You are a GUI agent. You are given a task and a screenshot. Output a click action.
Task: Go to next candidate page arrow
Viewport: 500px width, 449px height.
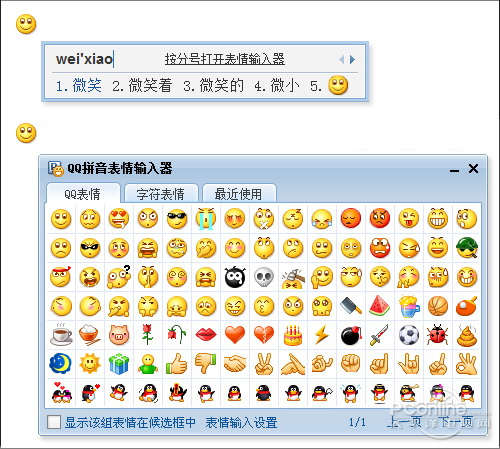click(x=353, y=60)
